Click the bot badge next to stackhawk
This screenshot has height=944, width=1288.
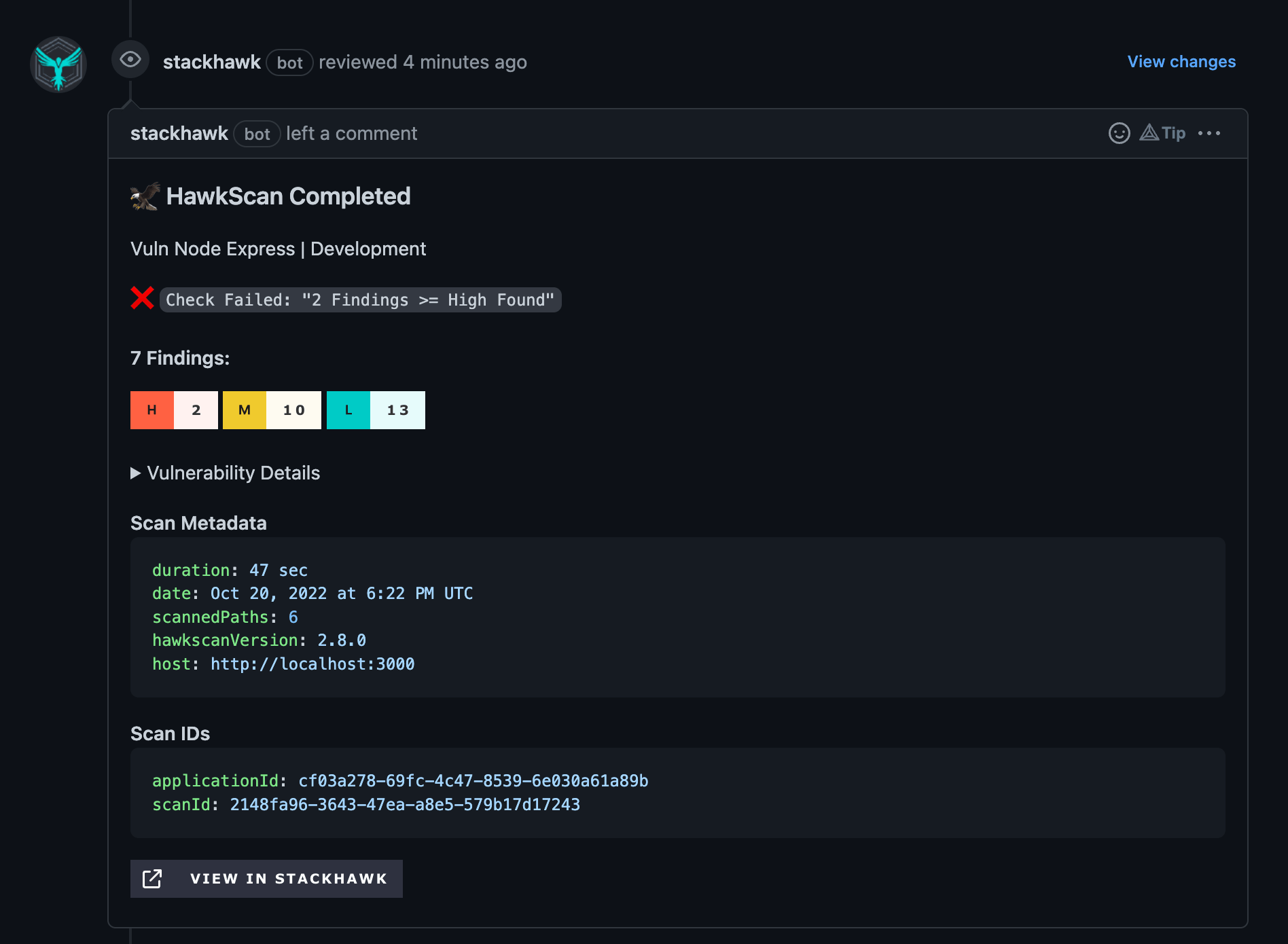289,62
